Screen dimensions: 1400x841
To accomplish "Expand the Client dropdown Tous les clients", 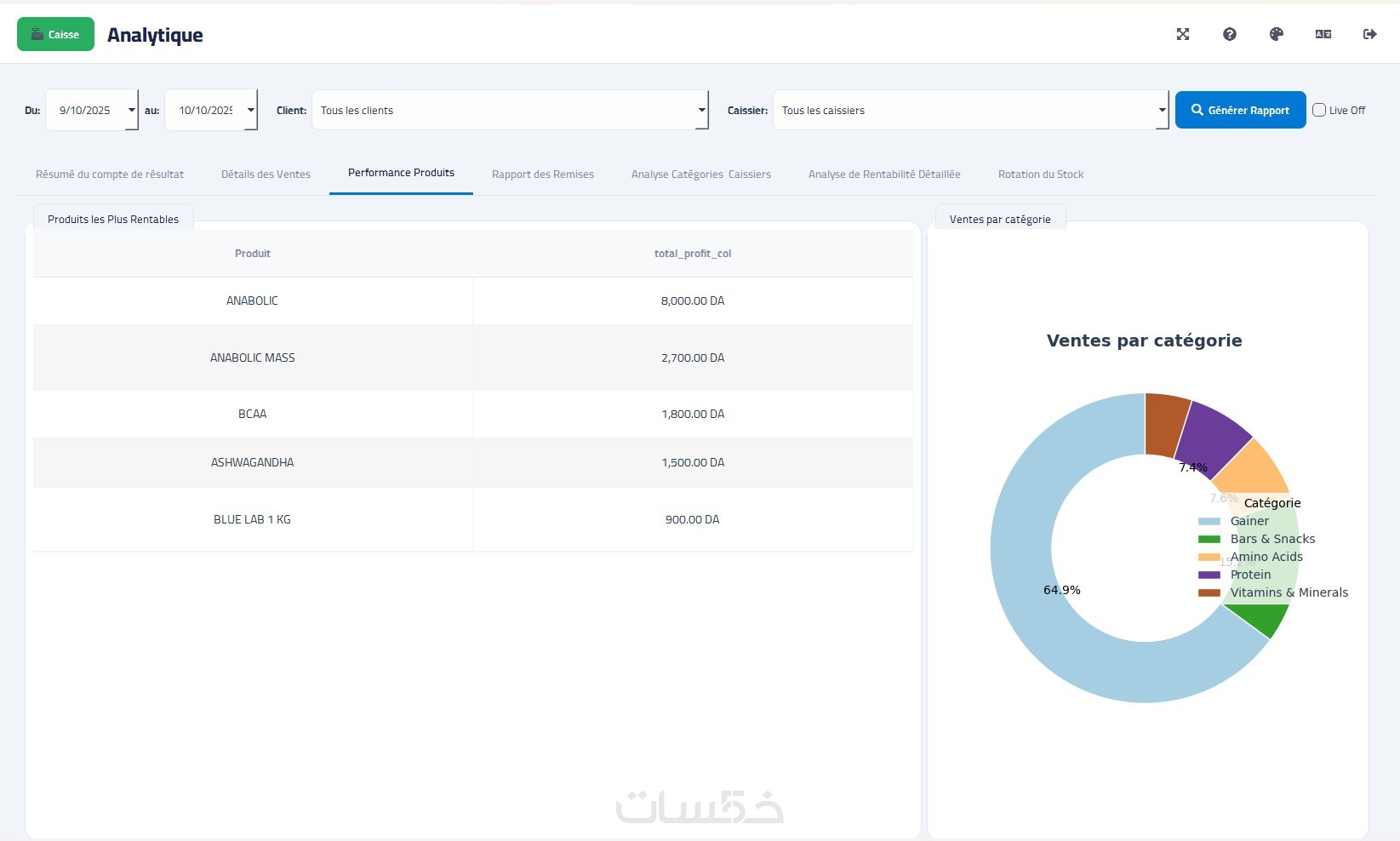I will [511, 110].
